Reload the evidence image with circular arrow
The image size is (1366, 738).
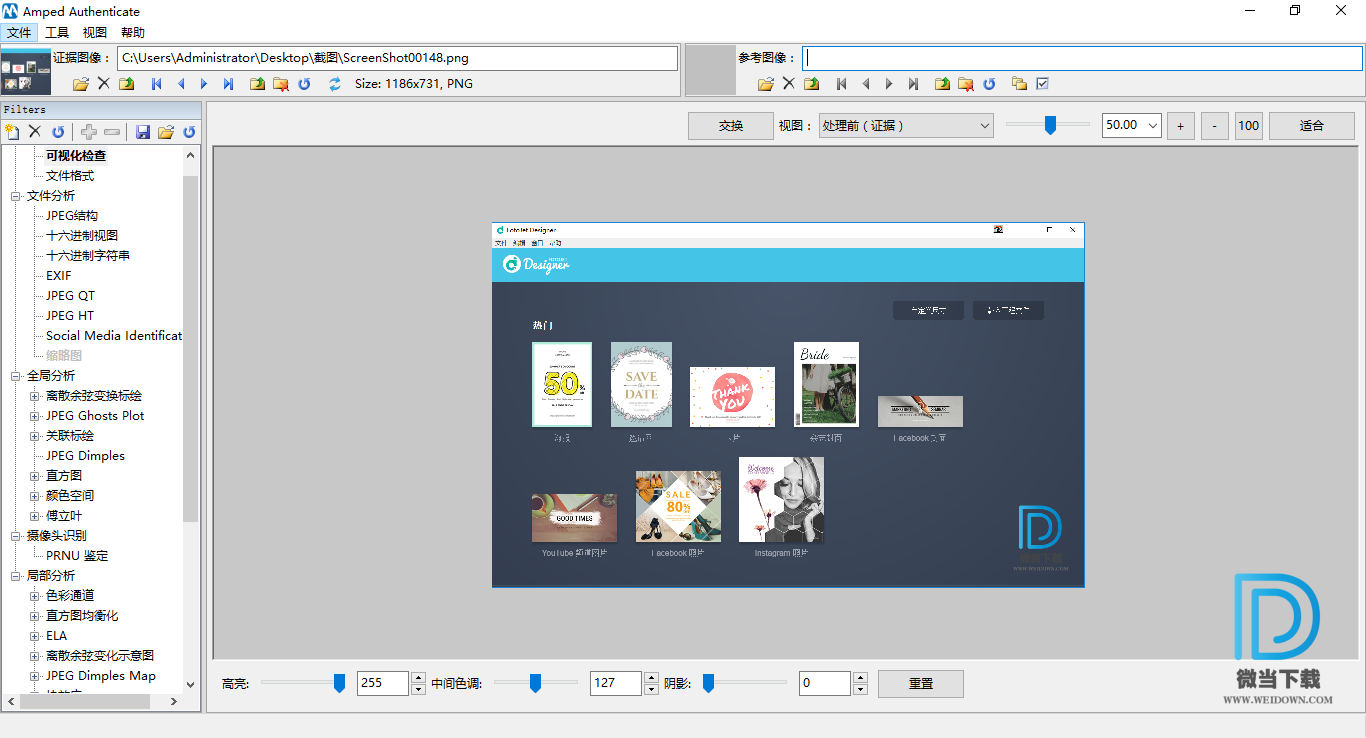click(304, 84)
